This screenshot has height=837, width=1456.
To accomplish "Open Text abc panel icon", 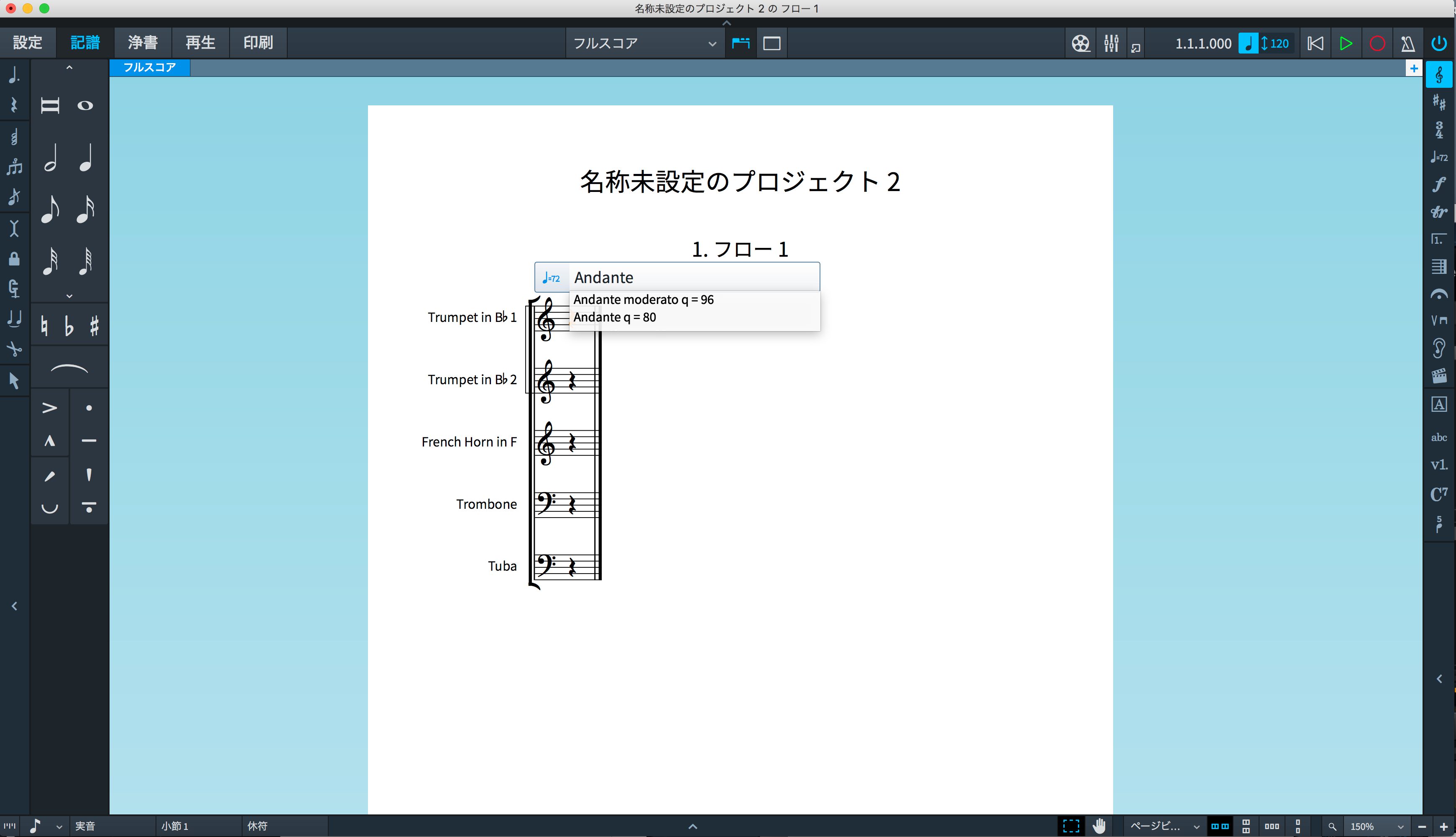I will click(x=1439, y=437).
